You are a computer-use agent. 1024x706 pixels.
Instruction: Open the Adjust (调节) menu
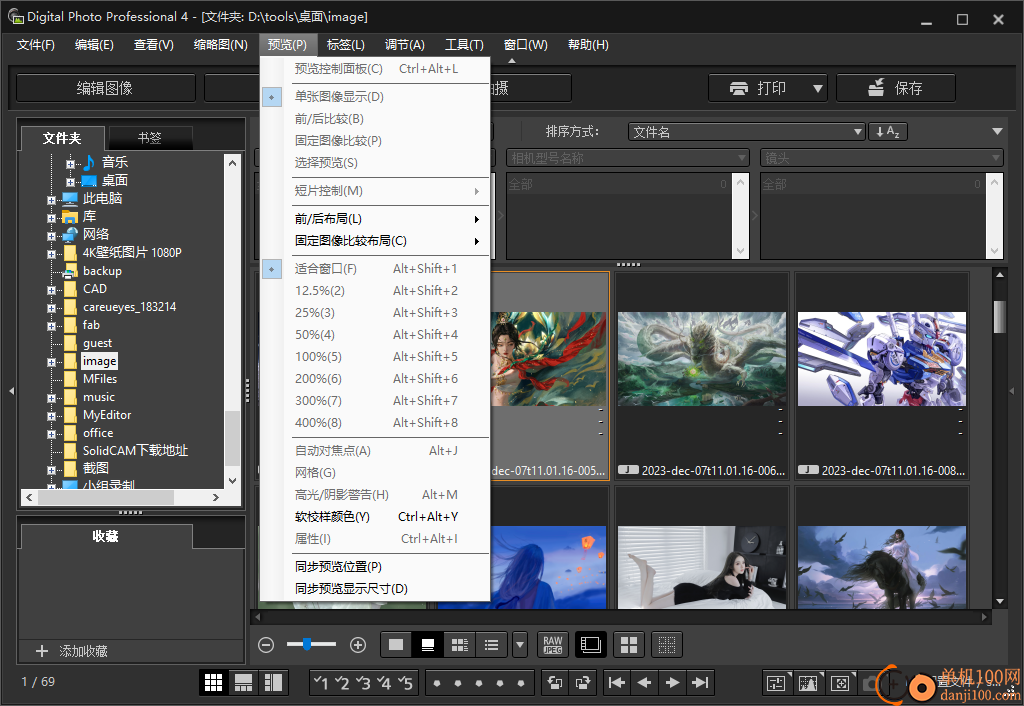405,45
